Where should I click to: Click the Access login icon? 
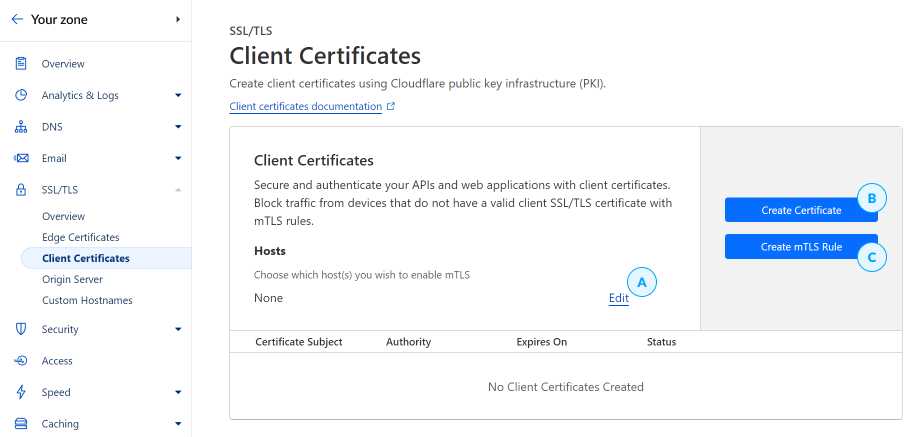pyautogui.click(x=21, y=361)
